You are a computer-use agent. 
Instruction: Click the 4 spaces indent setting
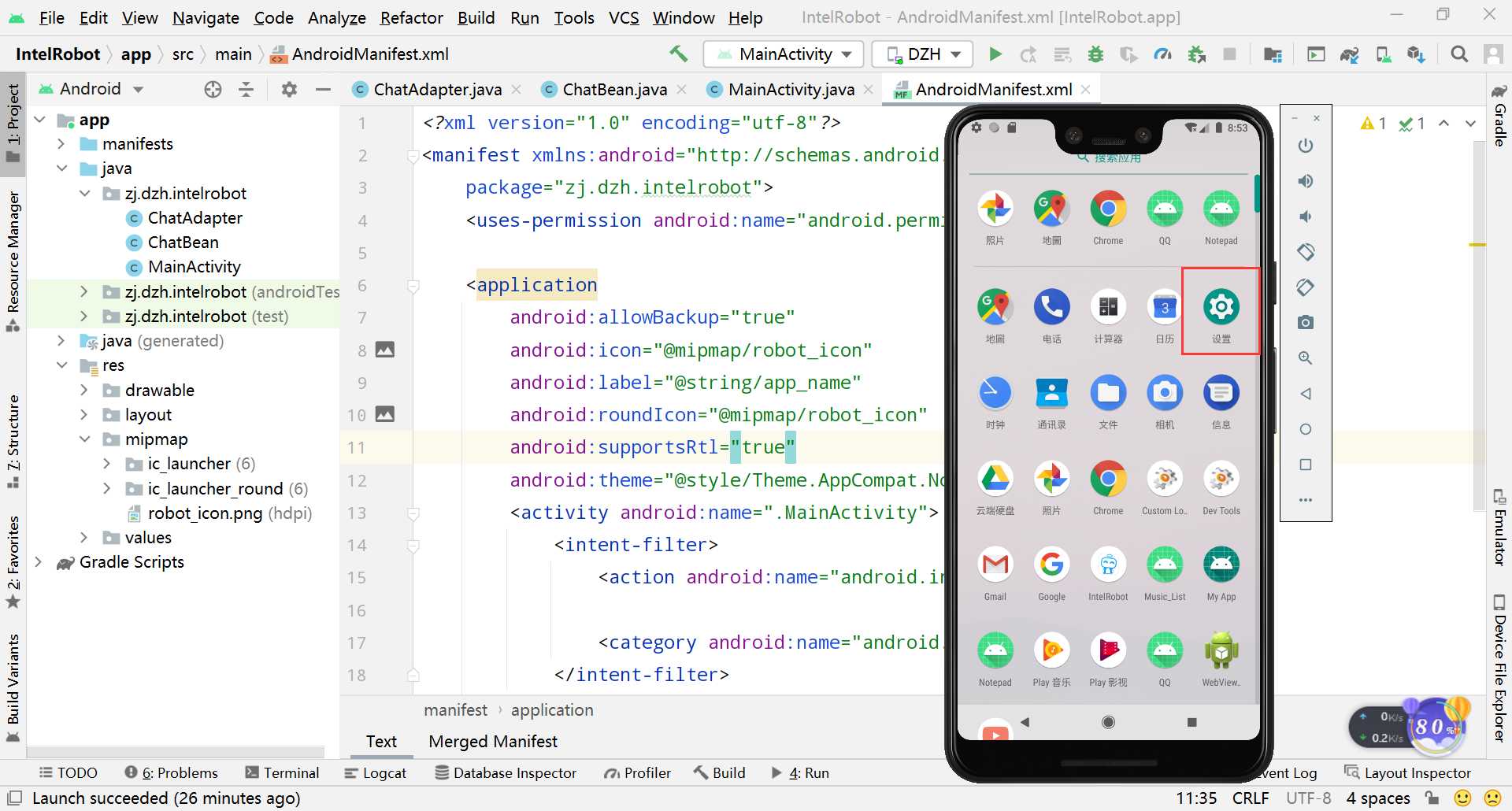tap(1378, 798)
